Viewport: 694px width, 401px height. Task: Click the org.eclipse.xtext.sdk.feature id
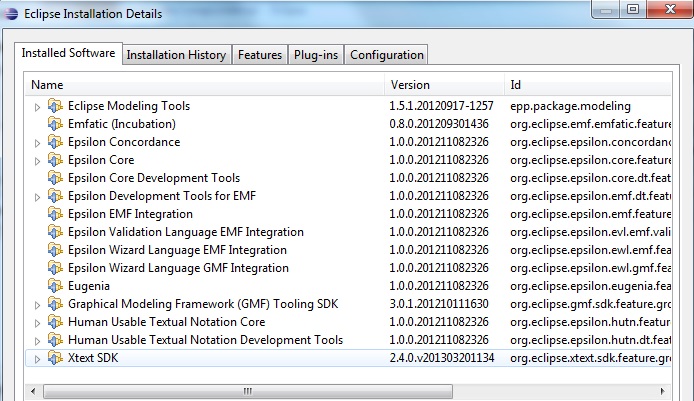pos(590,358)
